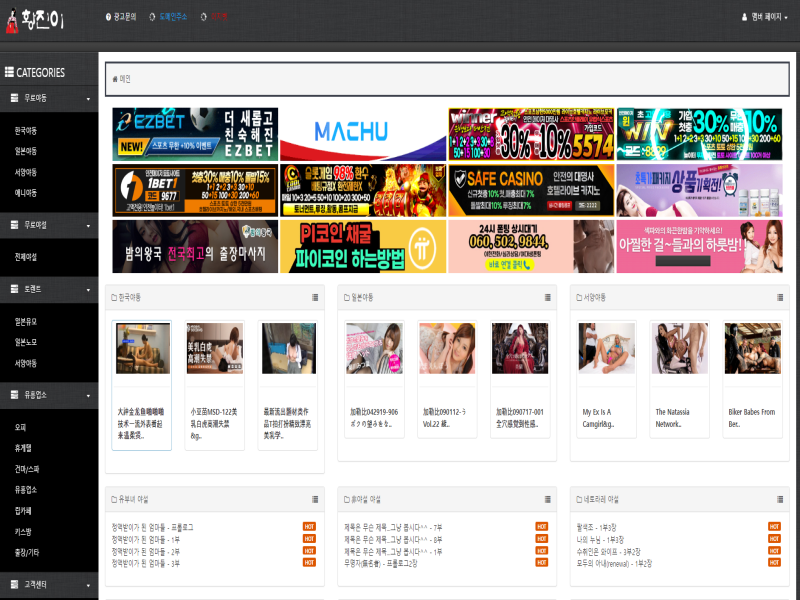Click folder icon in 유부녀 야설 panel header
The height and width of the screenshot is (600, 800).
tap(114, 499)
